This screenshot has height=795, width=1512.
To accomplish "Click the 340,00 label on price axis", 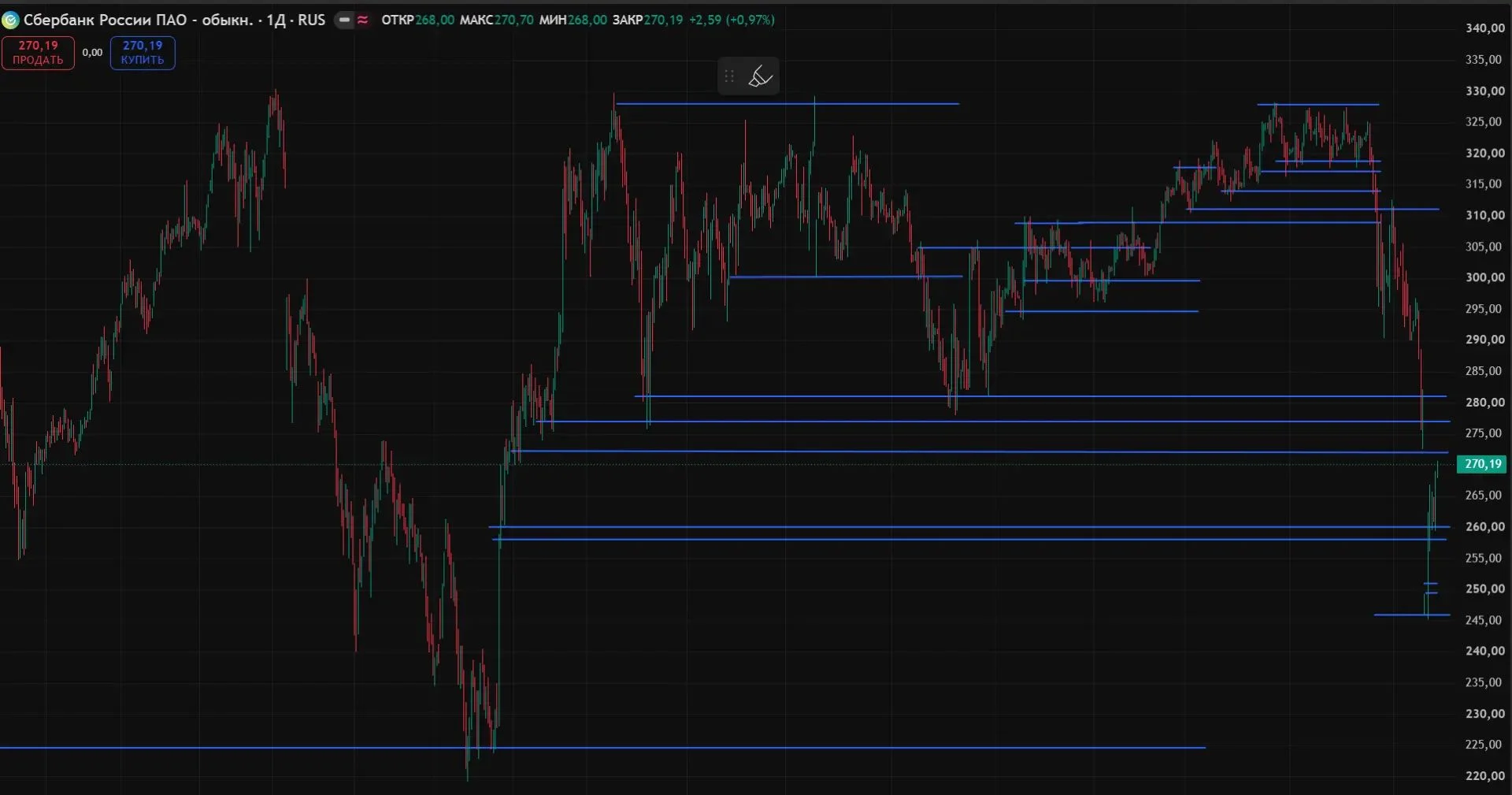I will pyautogui.click(x=1484, y=28).
